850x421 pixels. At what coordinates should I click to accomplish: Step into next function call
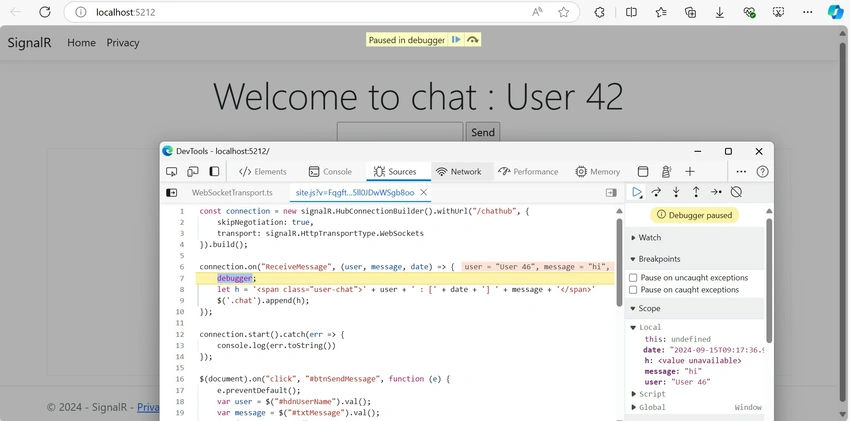(676, 192)
